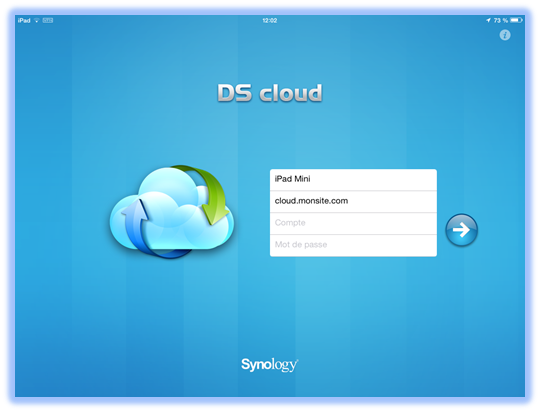Tap the 12:02 clock in status bar
This screenshot has width=540, height=412.
[270, 21]
